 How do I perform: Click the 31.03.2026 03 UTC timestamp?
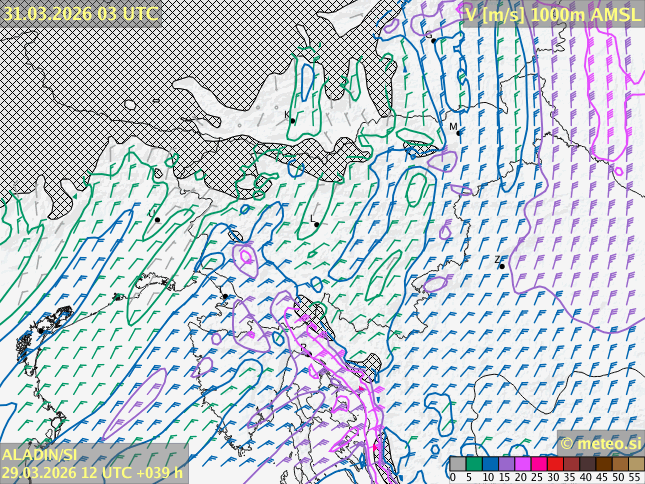coord(80,13)
